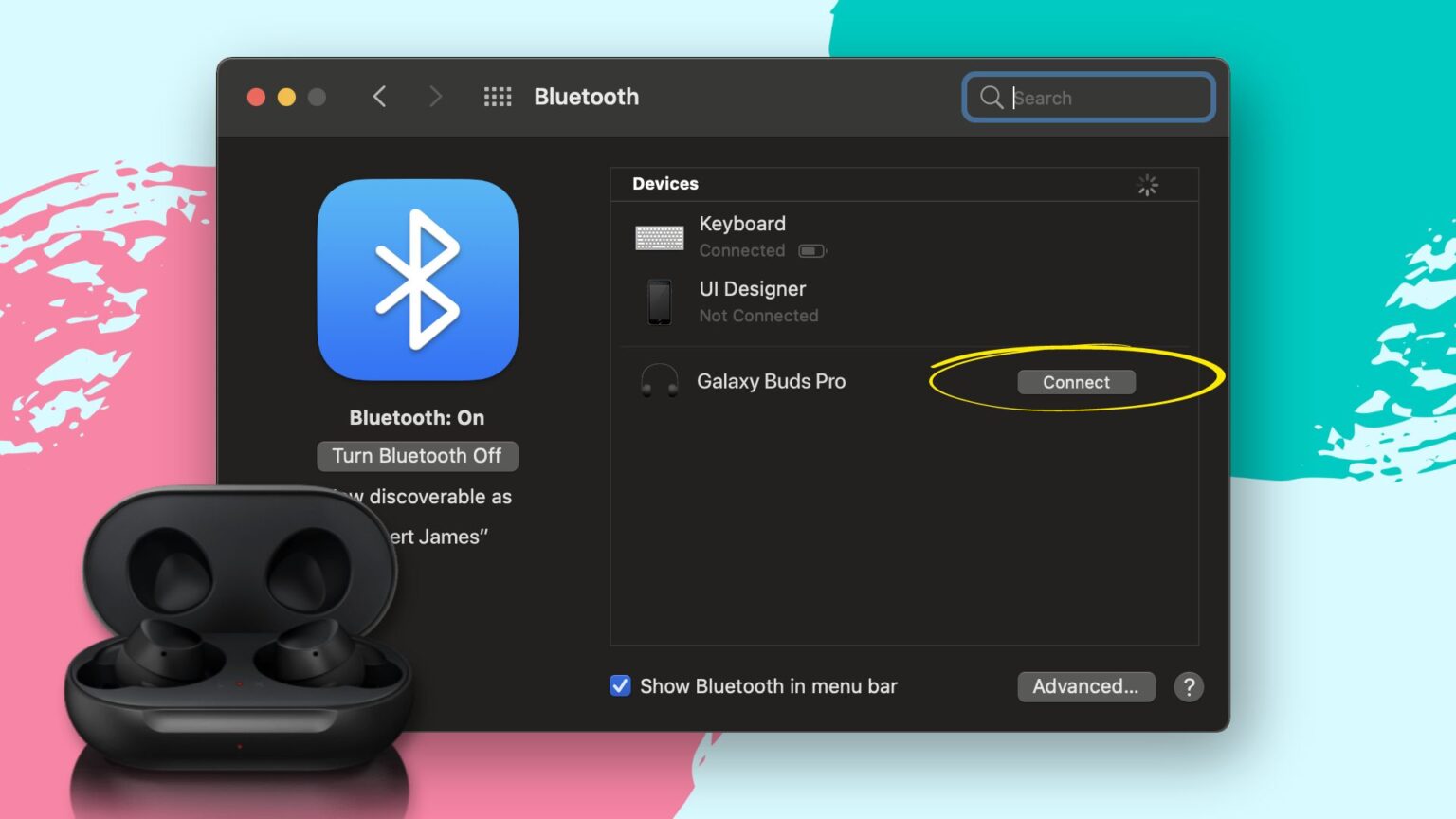
Task: Click the scanning spinner in Devices header
Action: 1148,185
